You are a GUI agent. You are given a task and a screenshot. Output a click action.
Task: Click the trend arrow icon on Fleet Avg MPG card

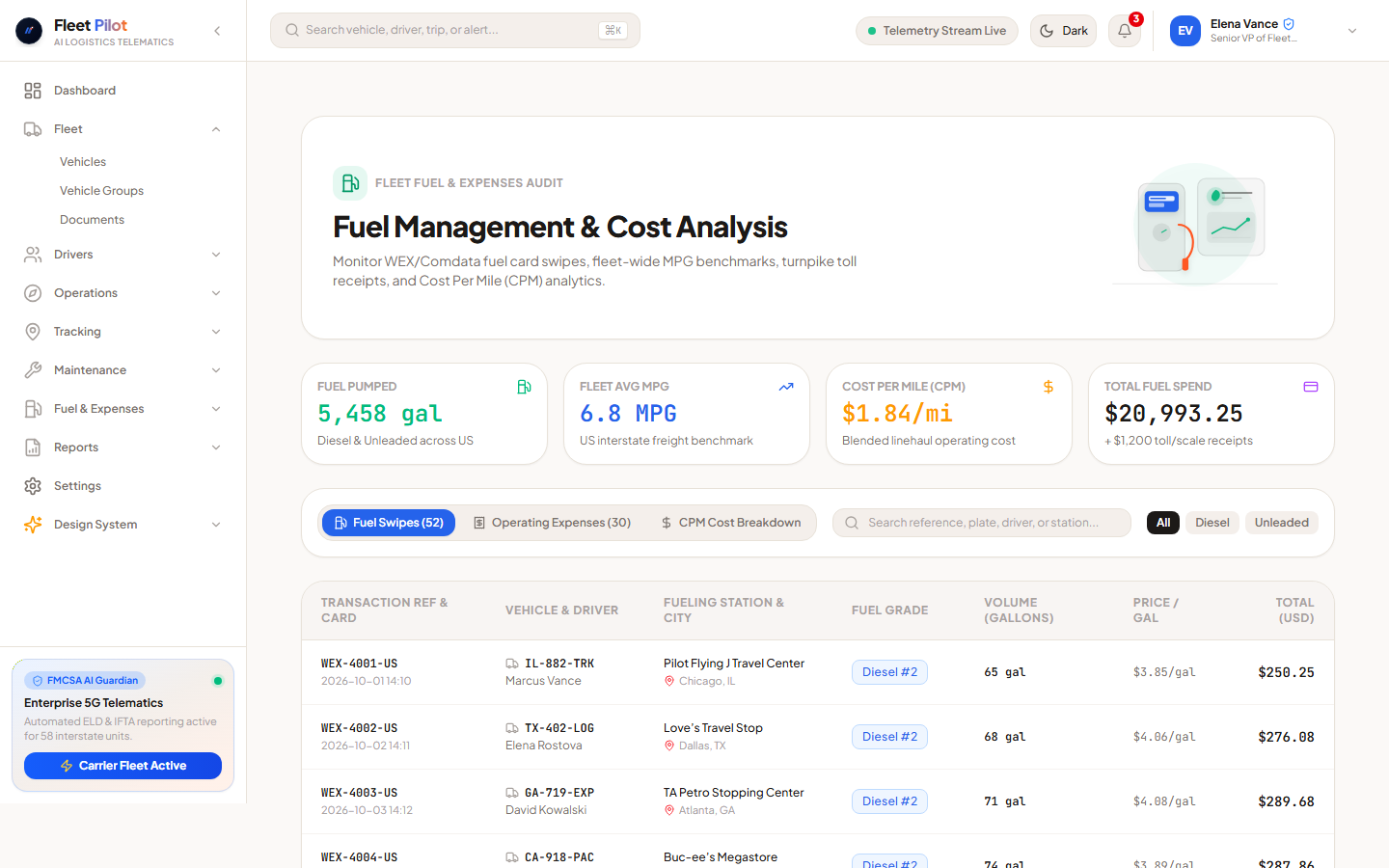point(786,387)
